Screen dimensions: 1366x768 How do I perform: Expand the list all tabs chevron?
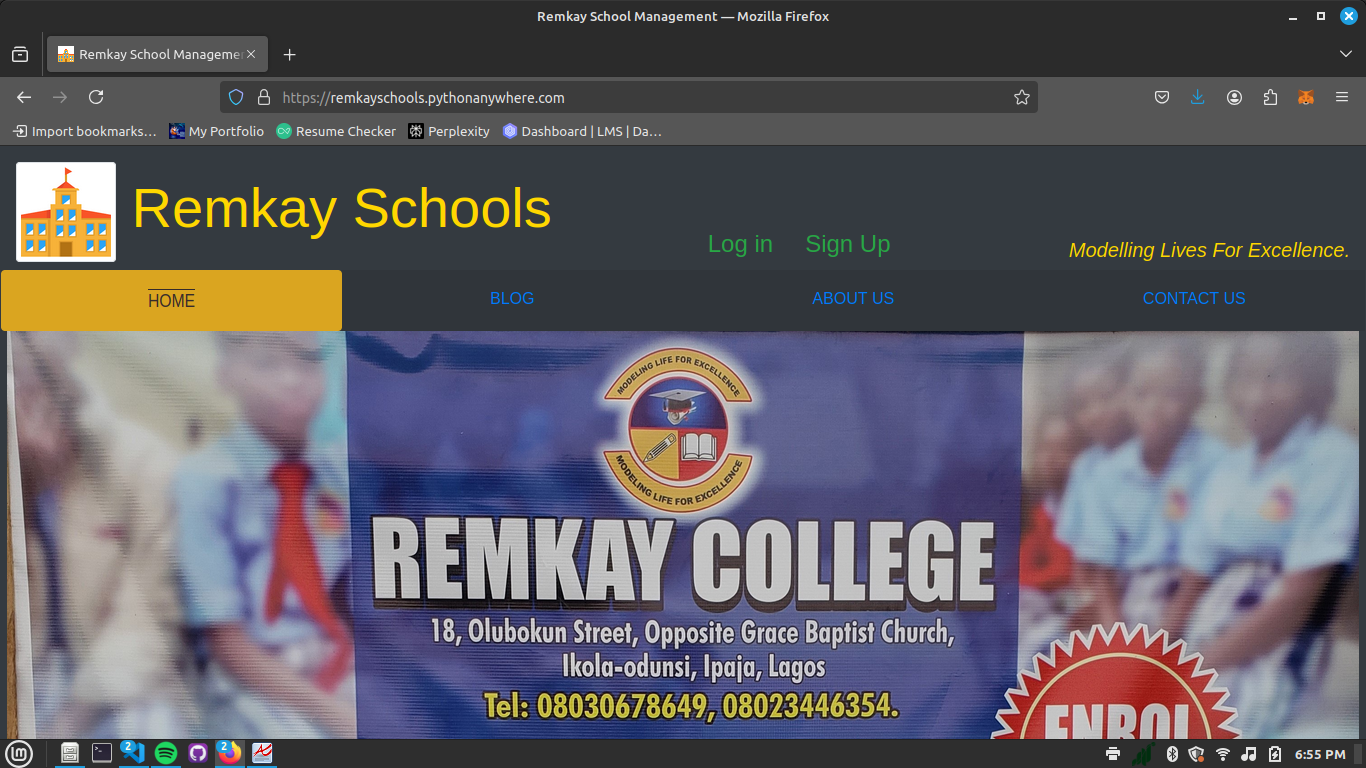click(1345, 54)
